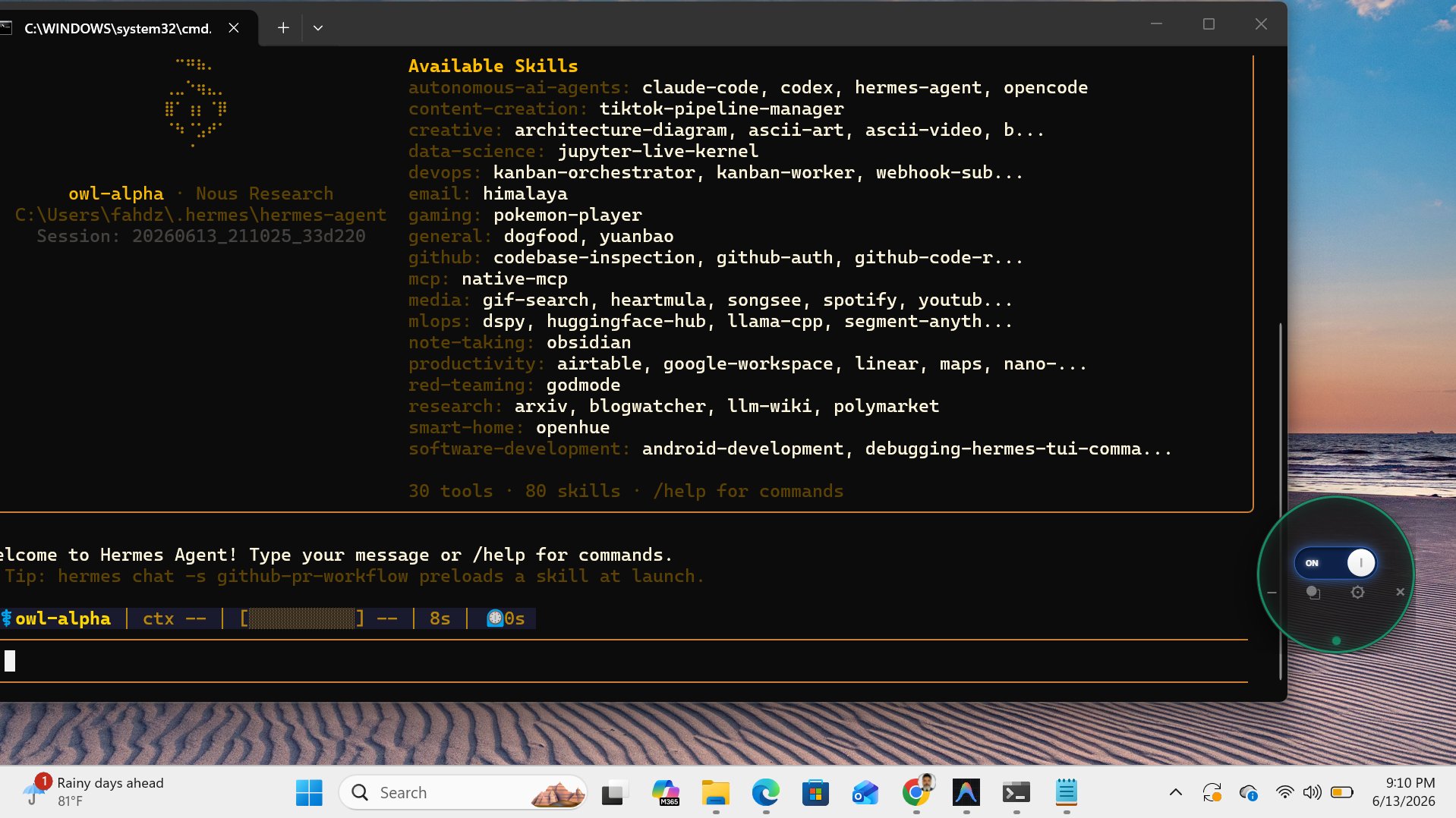Show hidden system tray icons chevron

[x=1176, y=793]
